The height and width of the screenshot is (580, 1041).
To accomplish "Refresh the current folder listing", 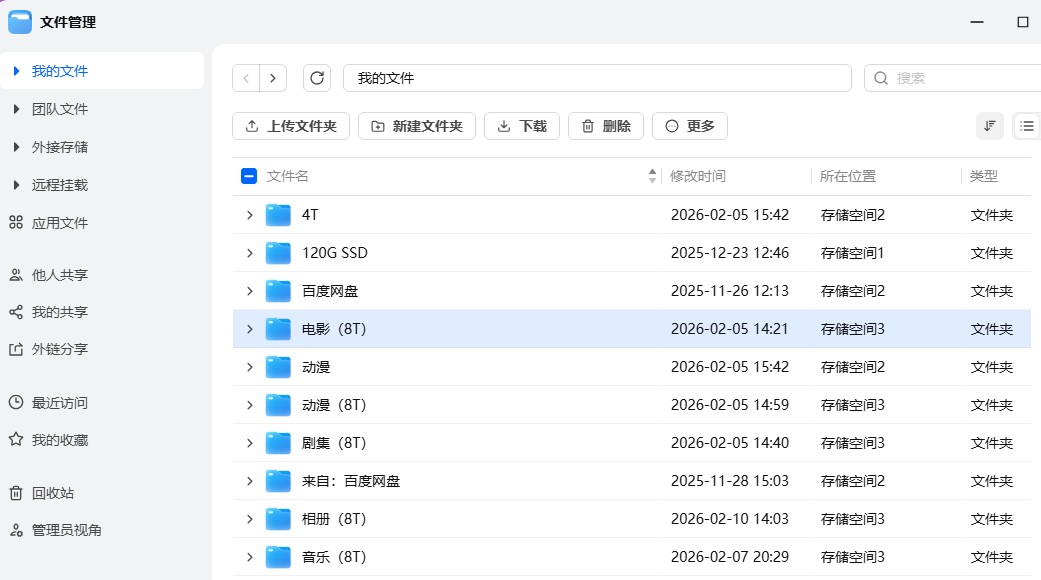I will point(317,78).
